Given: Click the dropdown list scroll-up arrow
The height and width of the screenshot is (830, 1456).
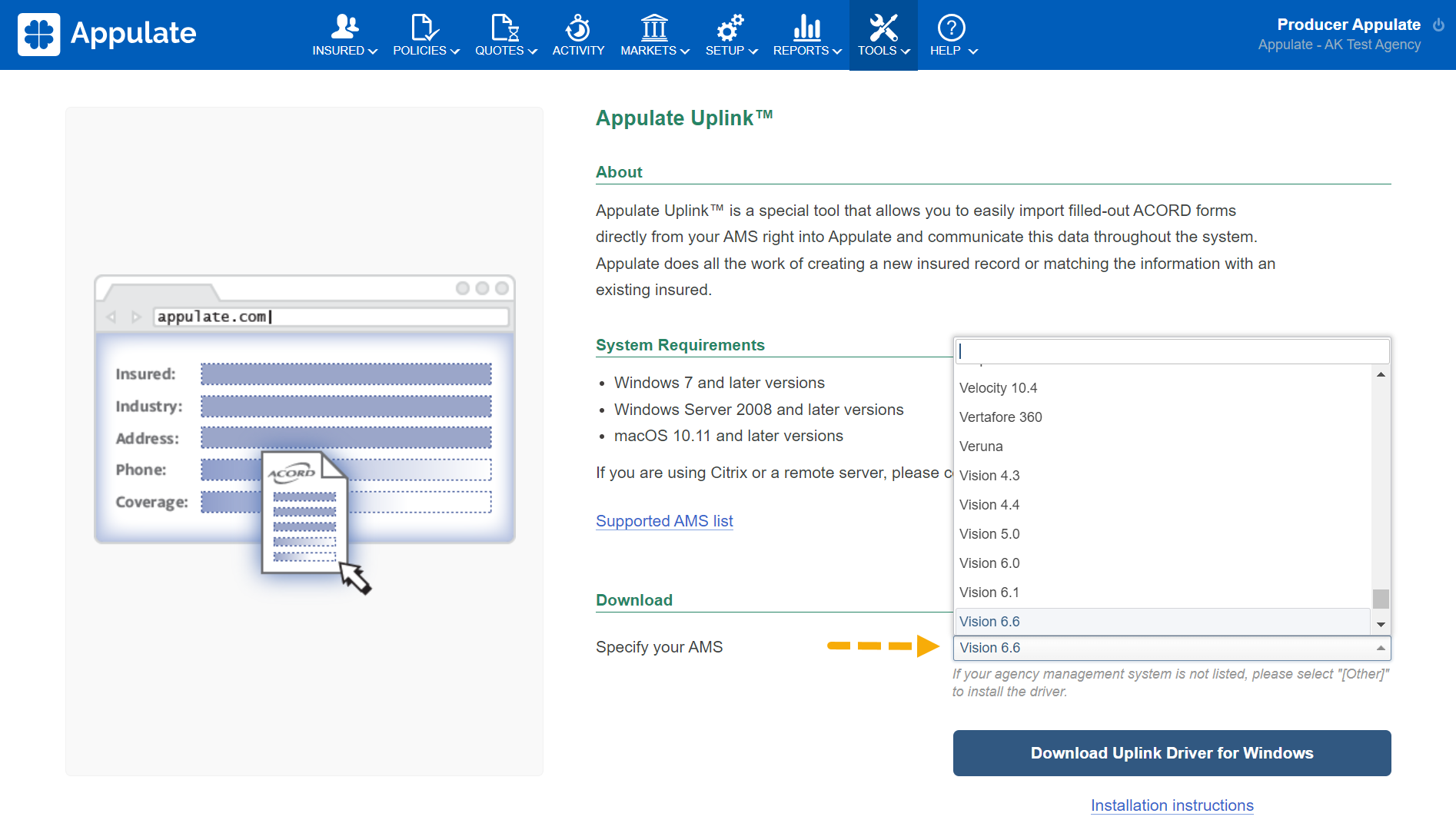Looking at the screenshot, I should 1381,374.
